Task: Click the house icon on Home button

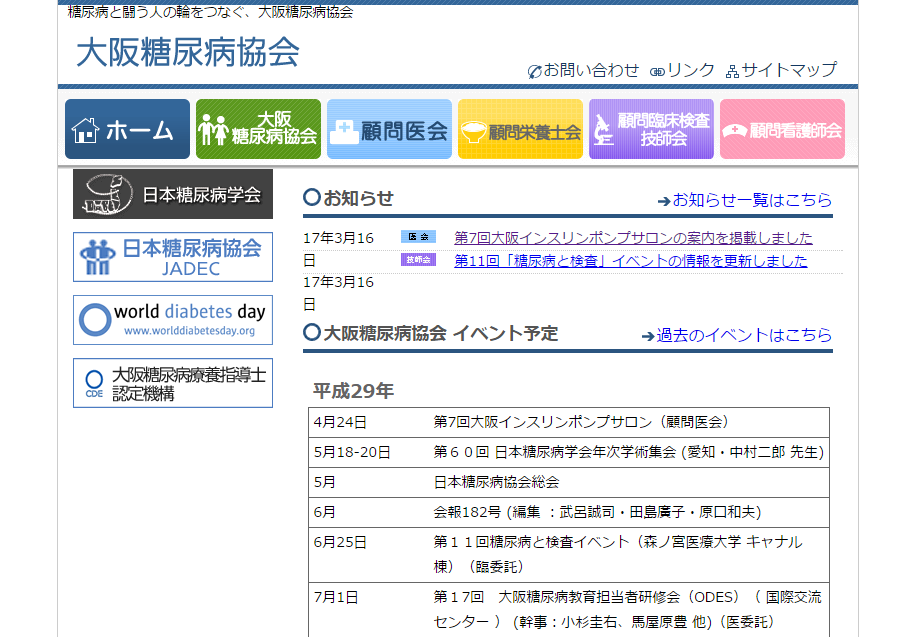Action: tap(85, 130)
